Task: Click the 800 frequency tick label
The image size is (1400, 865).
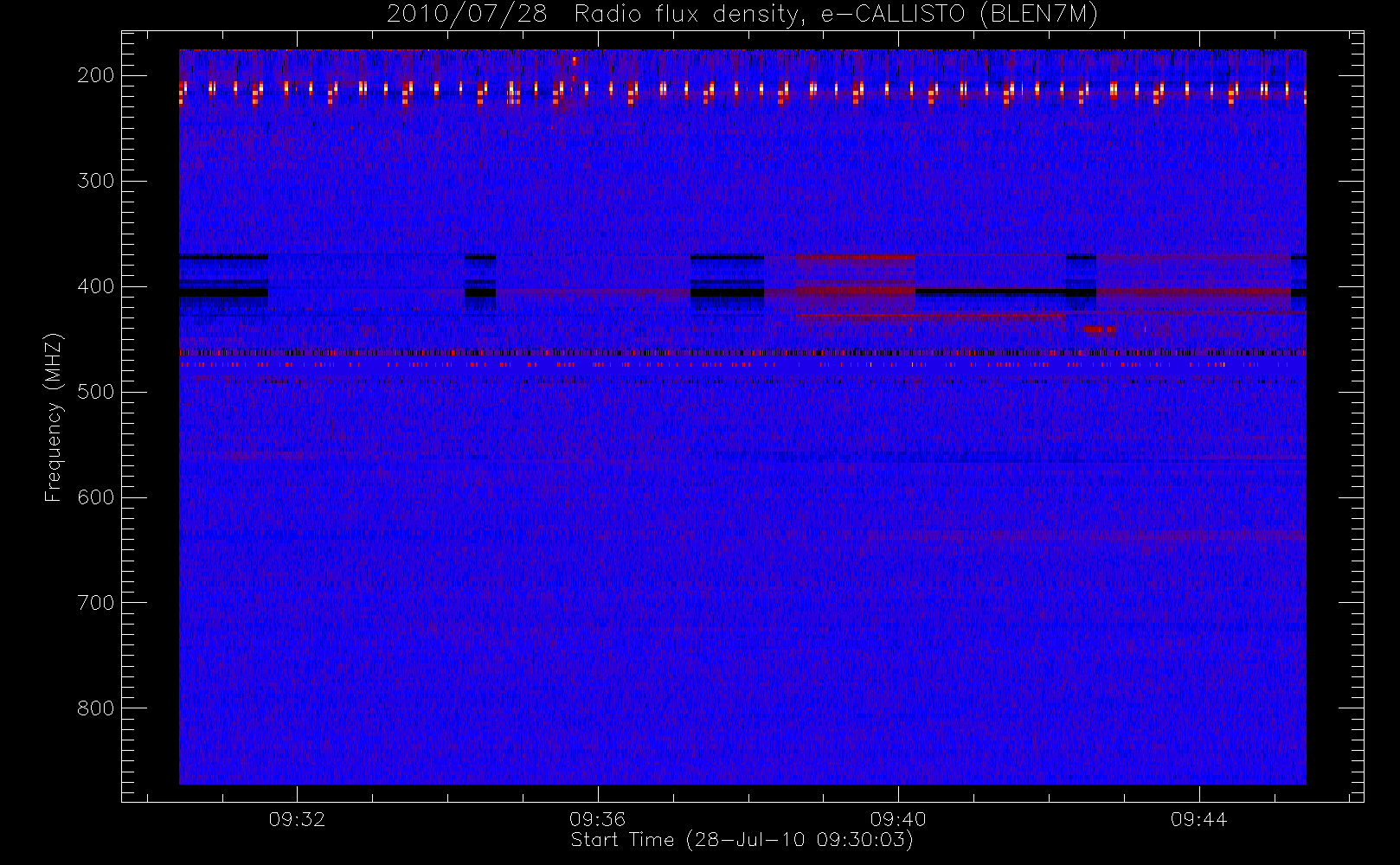Action: (96, 708)
